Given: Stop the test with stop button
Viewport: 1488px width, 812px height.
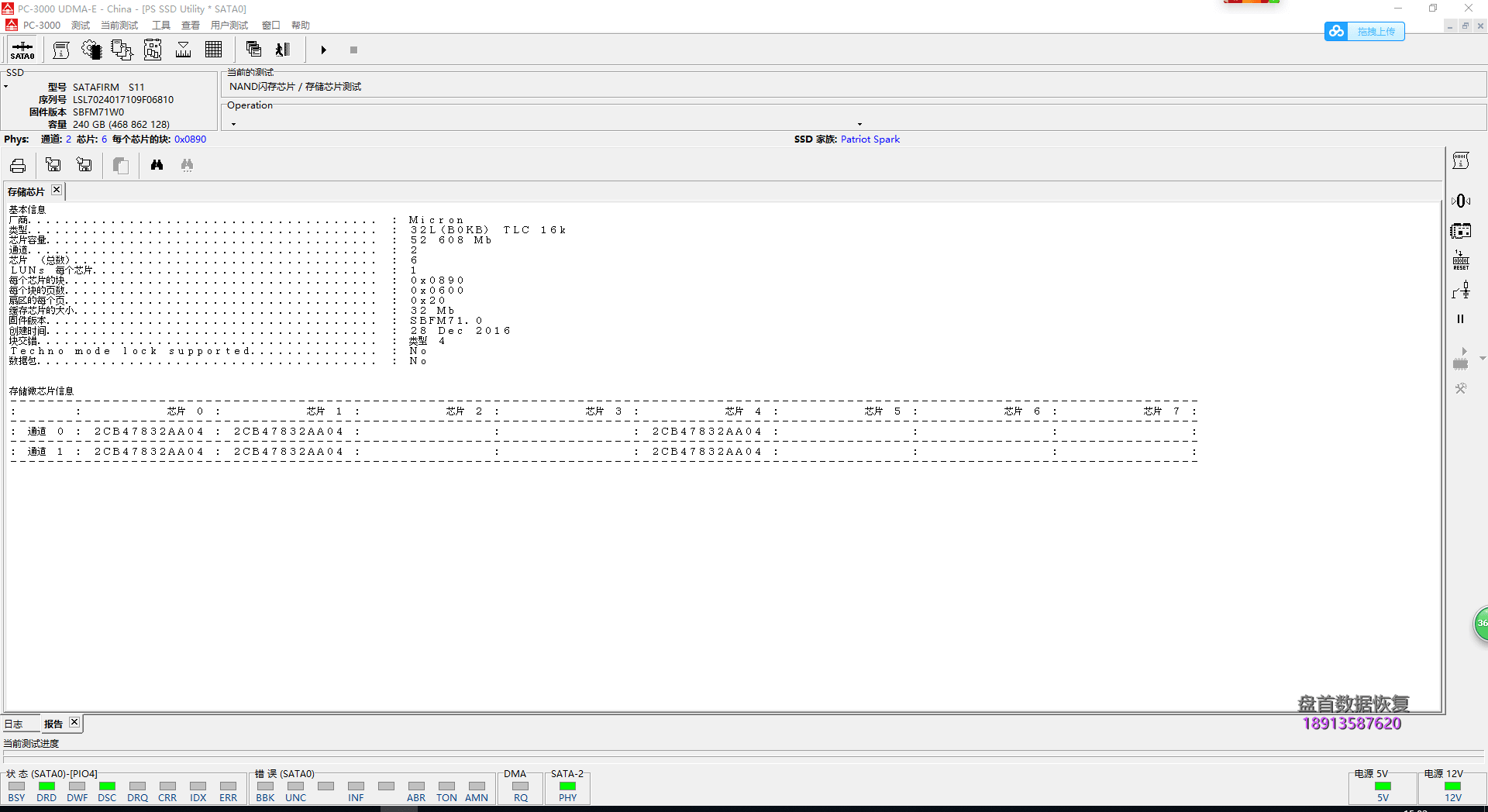Looking at the screenshot, I should (353, 50).
